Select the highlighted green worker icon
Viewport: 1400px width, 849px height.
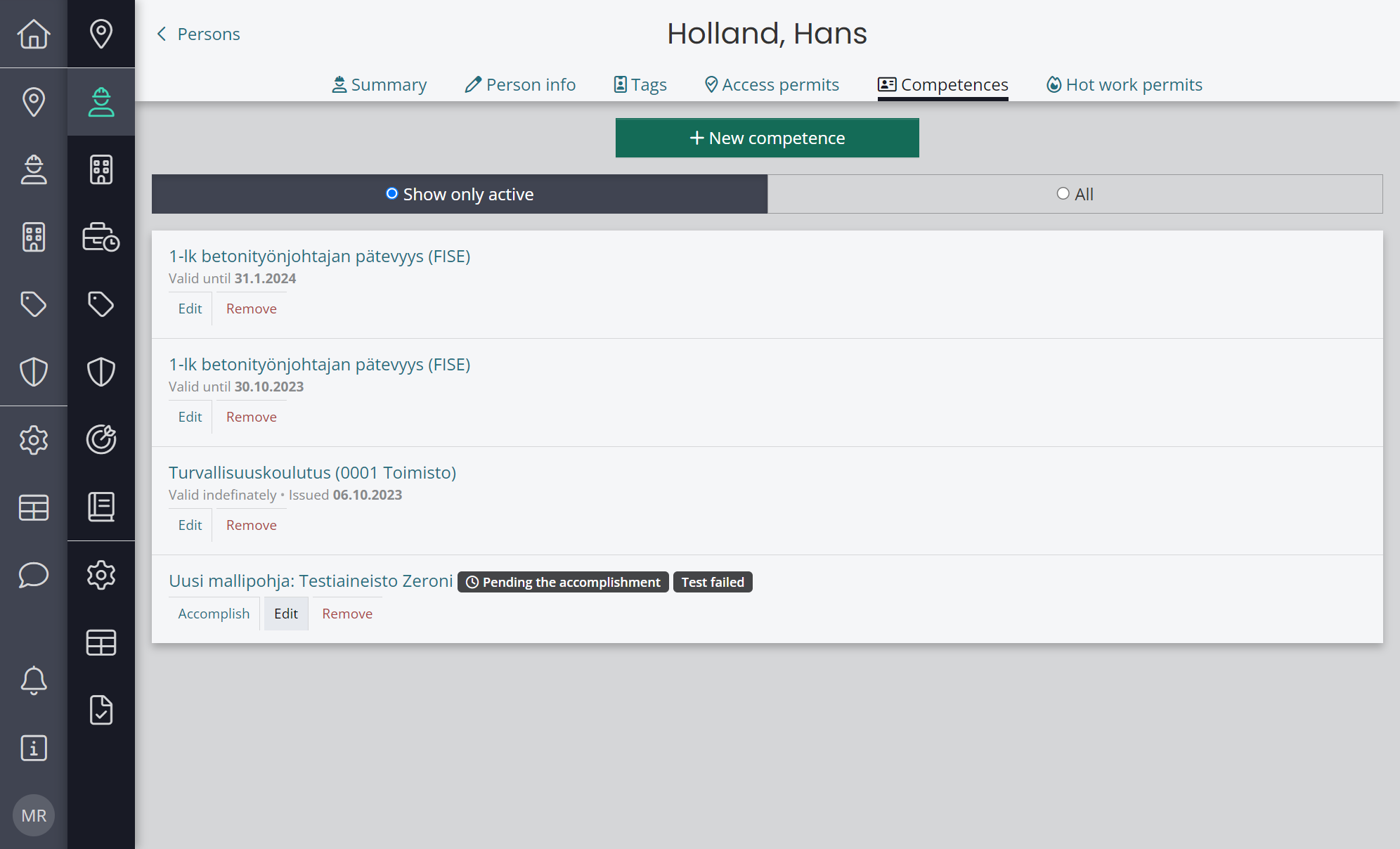coord(101,102)
